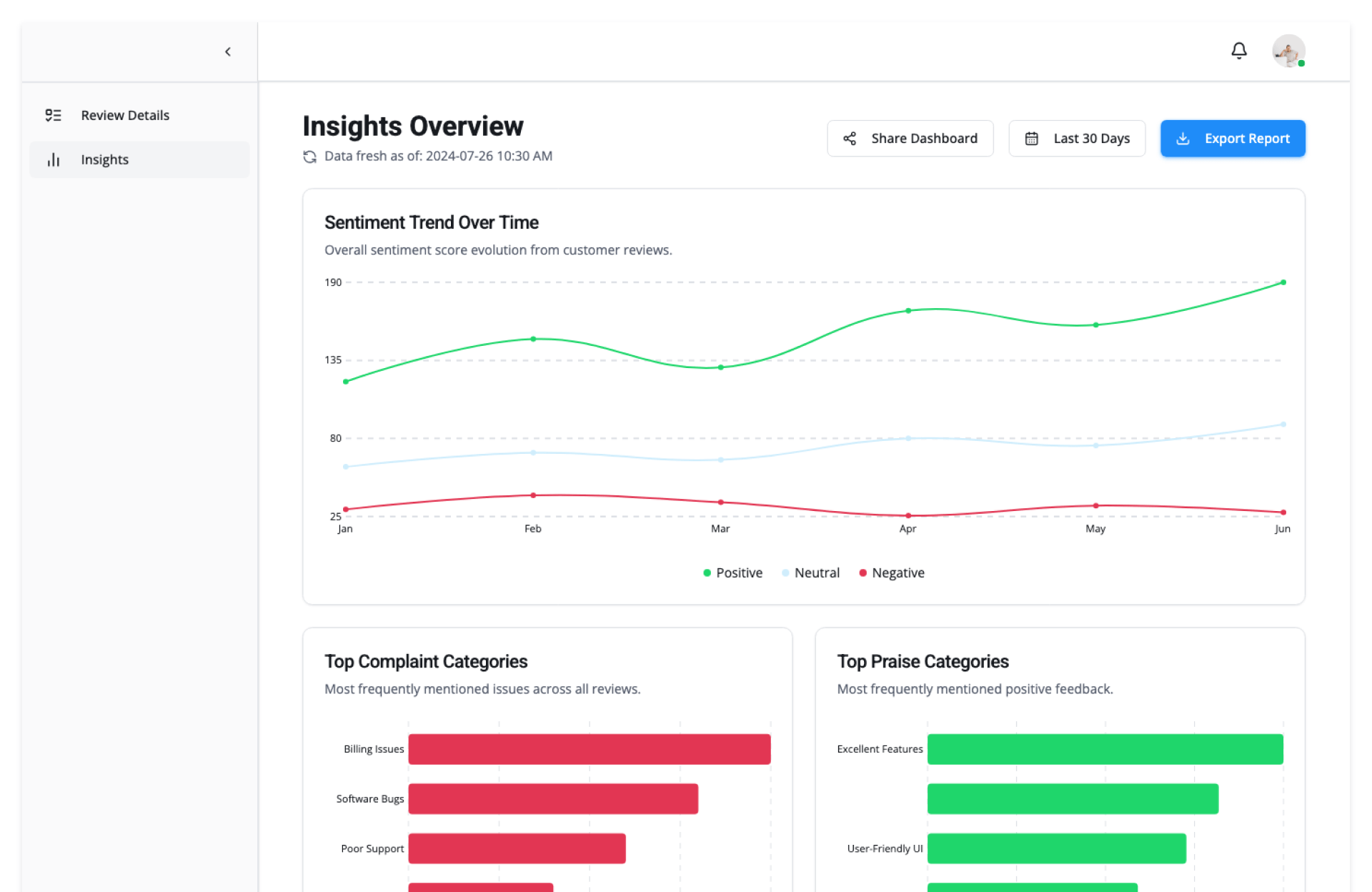Click the Jun point on the Positive line
Viewport: 1372px width, 892px height.
[1283, 282]
